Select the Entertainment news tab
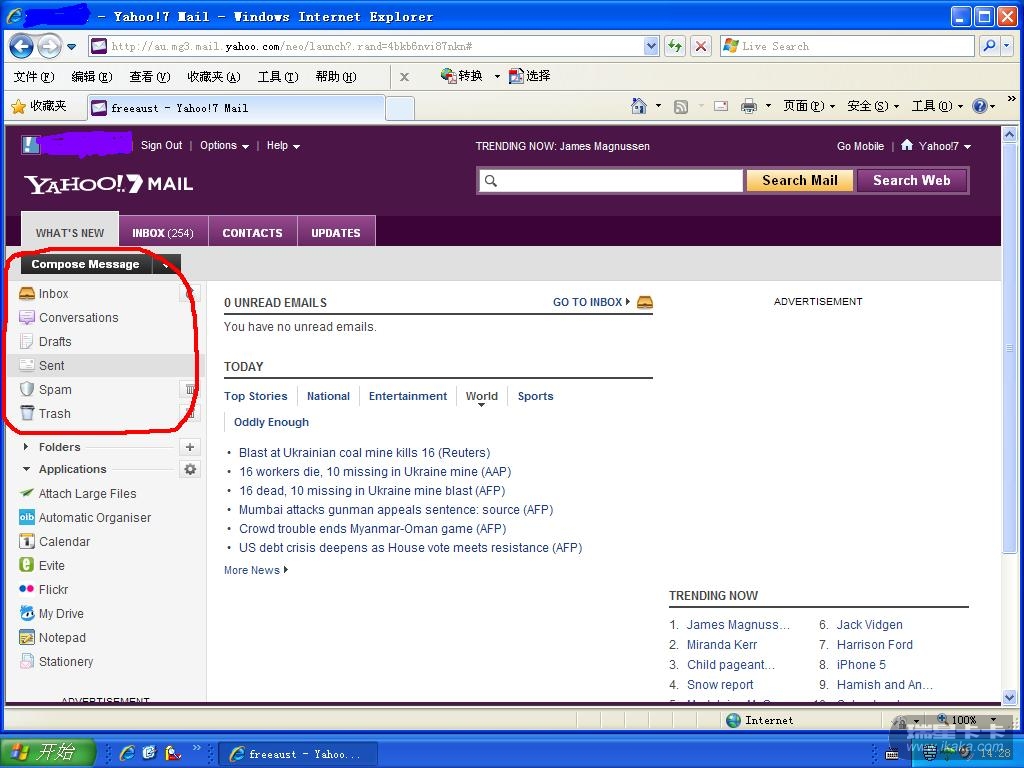The width and height of the screenshot is (1024, 768). click(408, 396)
